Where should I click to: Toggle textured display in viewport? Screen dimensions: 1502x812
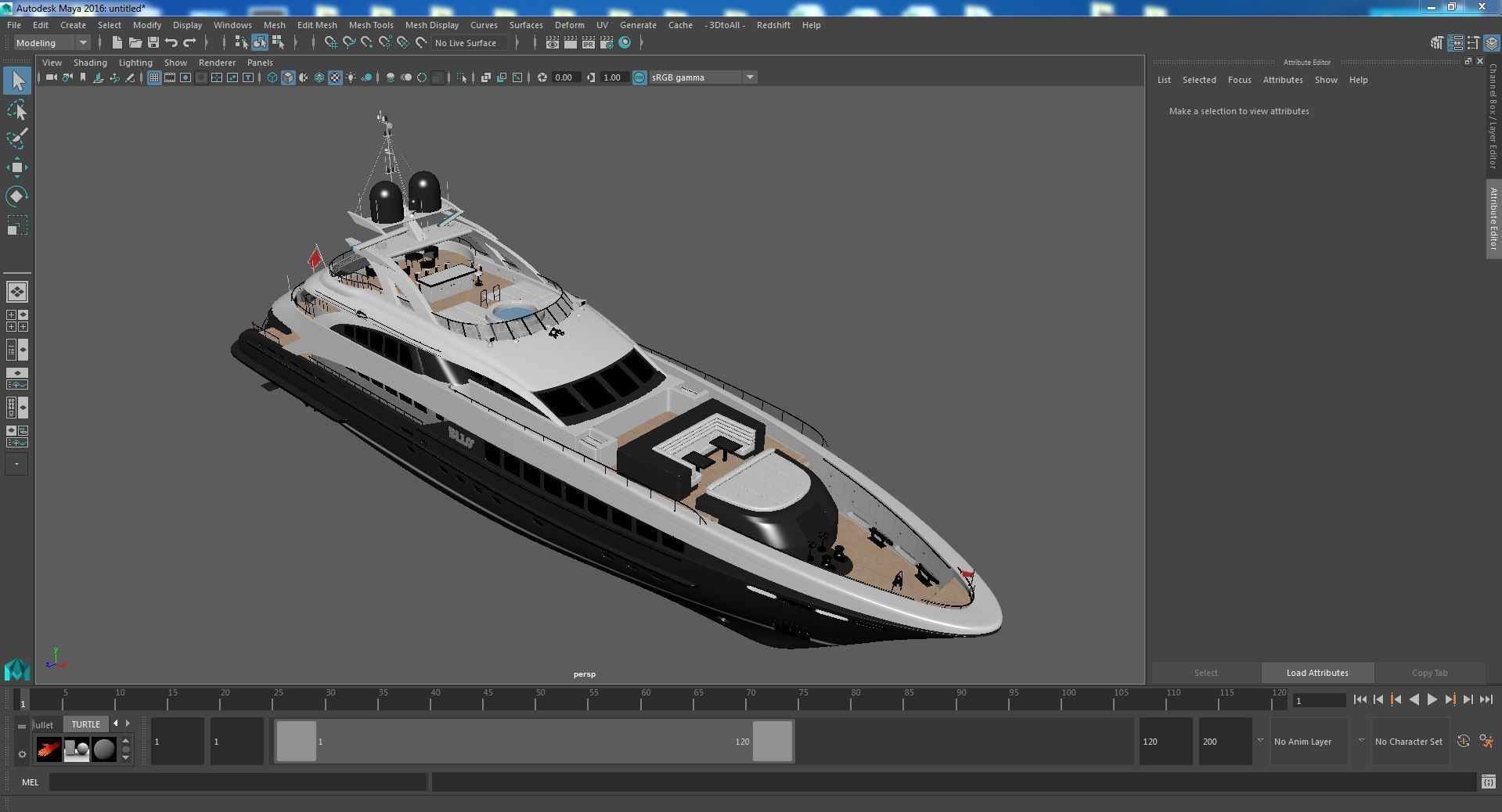(x=335, y=77)
